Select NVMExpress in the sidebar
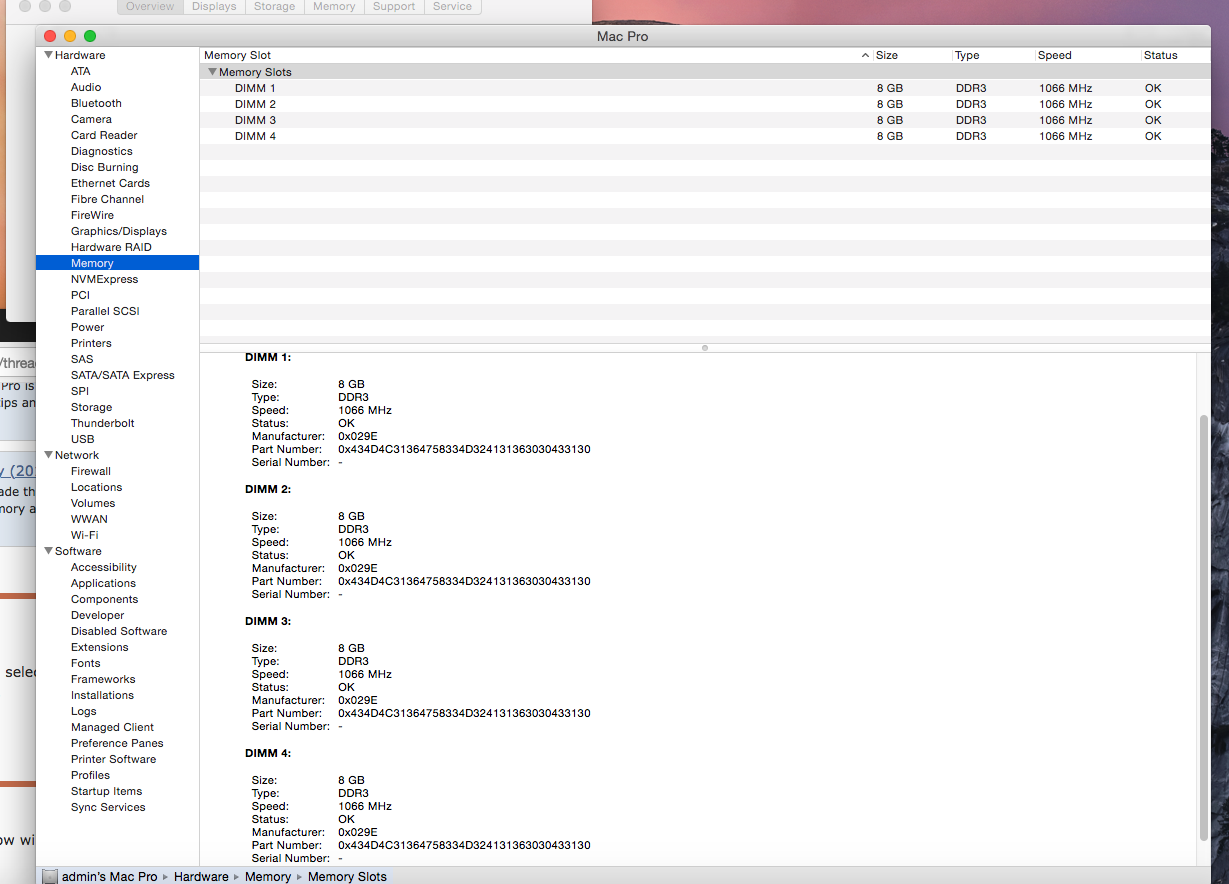The width and height of the screenshot is (1229, 884). (x=104, y=279)
